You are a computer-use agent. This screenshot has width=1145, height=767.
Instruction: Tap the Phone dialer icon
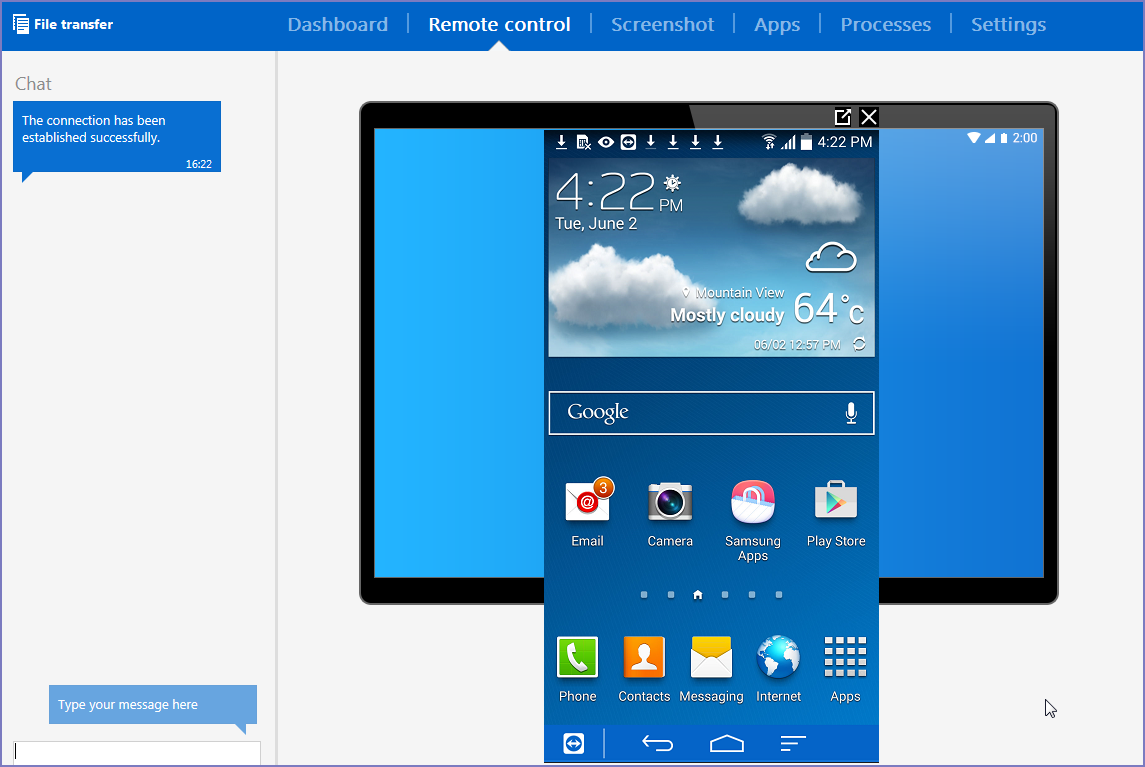pos(577,659)
